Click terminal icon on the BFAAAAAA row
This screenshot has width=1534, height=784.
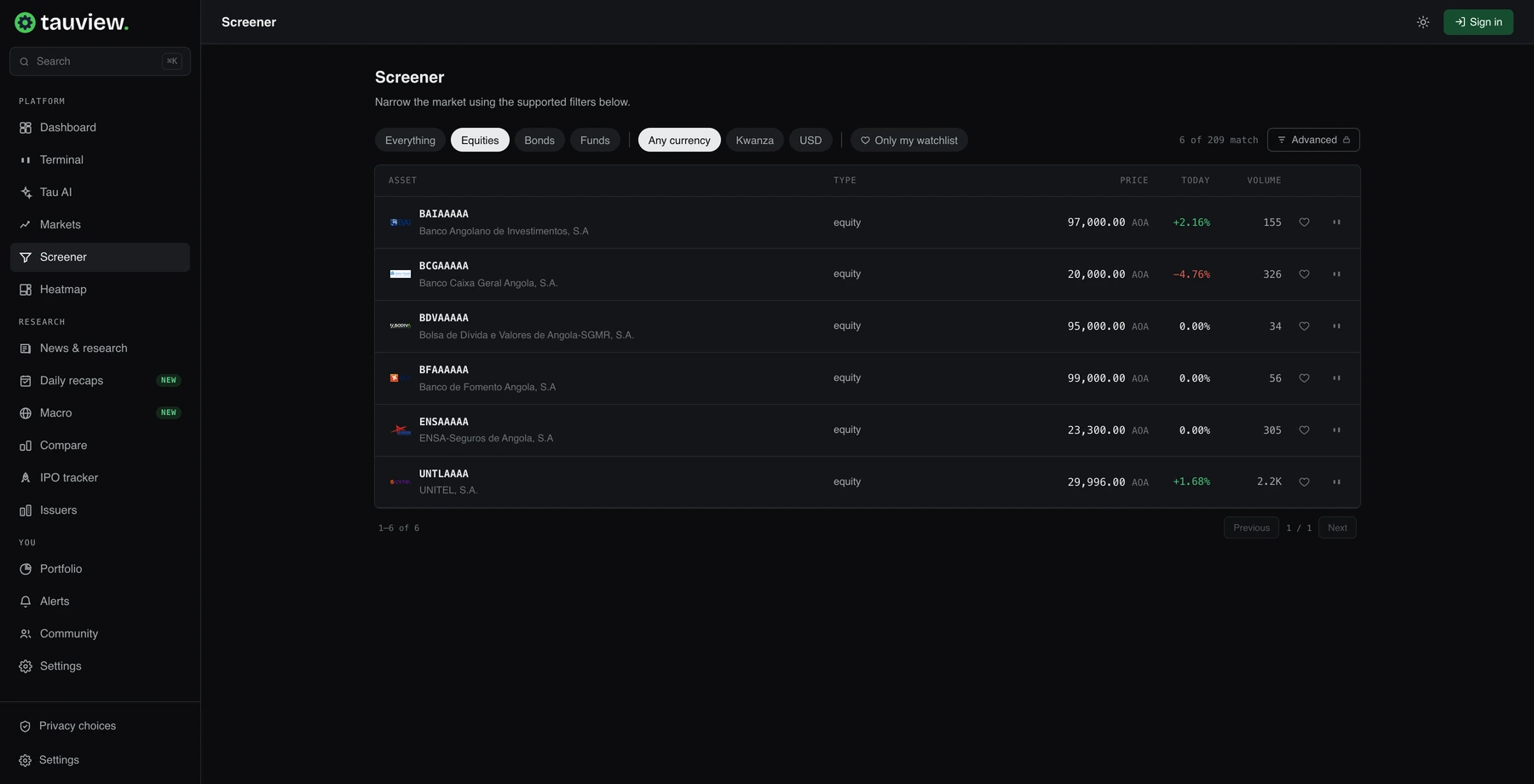pos(1336,378)
